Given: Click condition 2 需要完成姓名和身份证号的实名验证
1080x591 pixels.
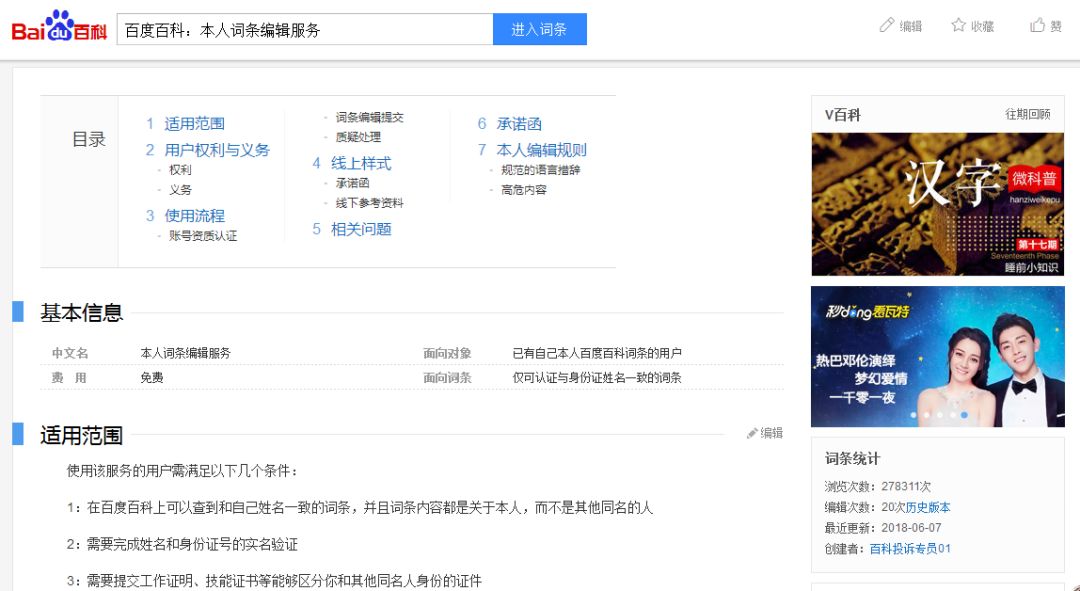Looking at the screenshot, I should [x=183, y=545].
